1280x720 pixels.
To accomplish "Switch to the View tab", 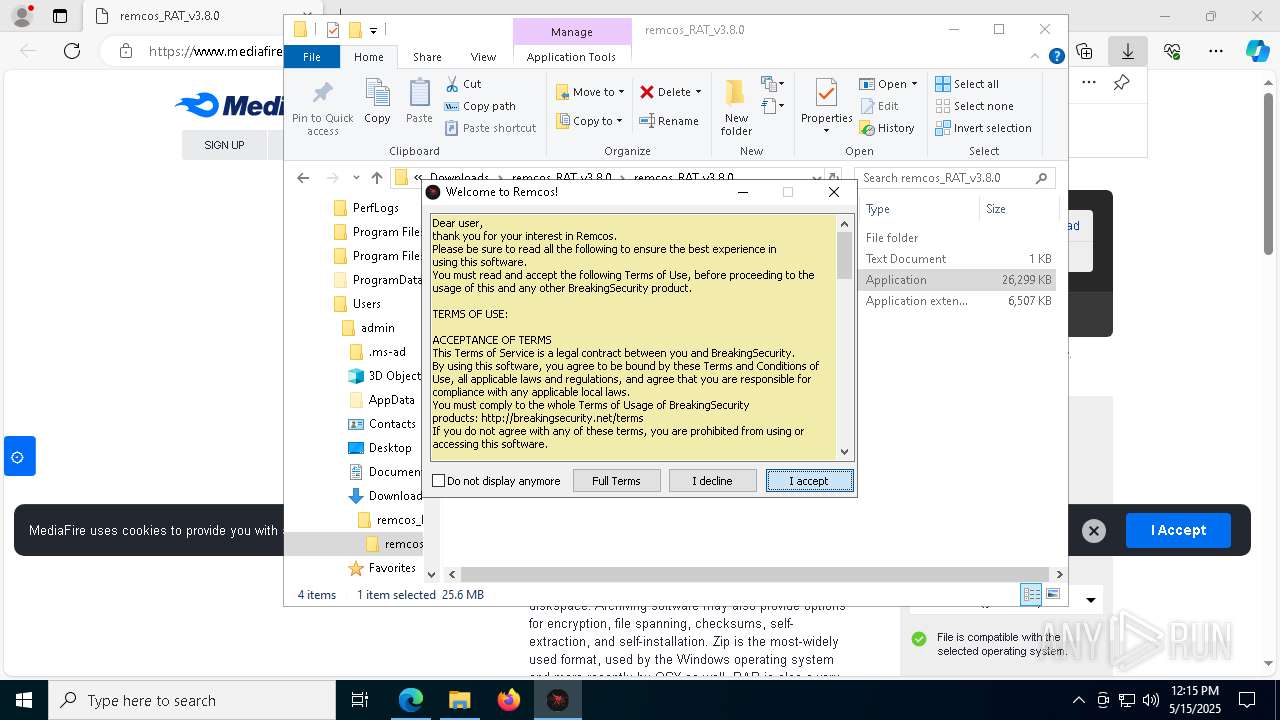I will click(x=483, y=57).
